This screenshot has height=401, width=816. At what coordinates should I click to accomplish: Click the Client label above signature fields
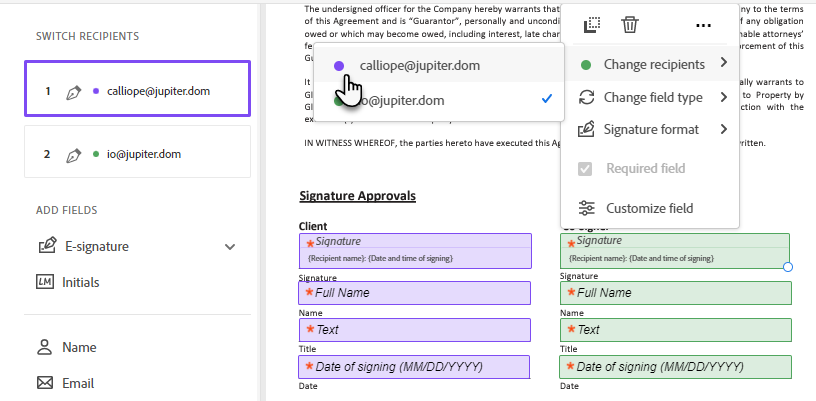click(x=313, y=226)
